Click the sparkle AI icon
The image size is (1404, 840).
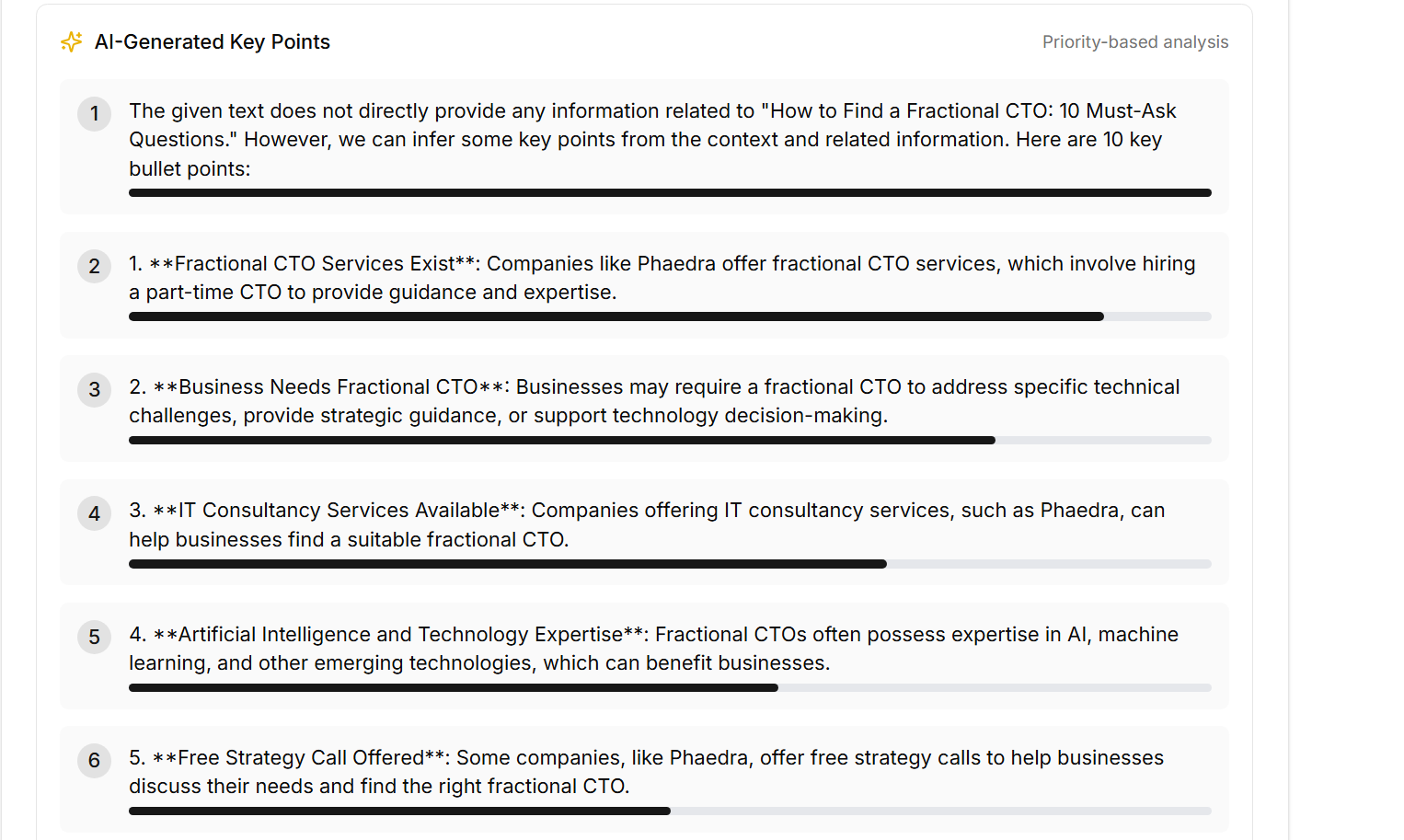coord(72,41)
